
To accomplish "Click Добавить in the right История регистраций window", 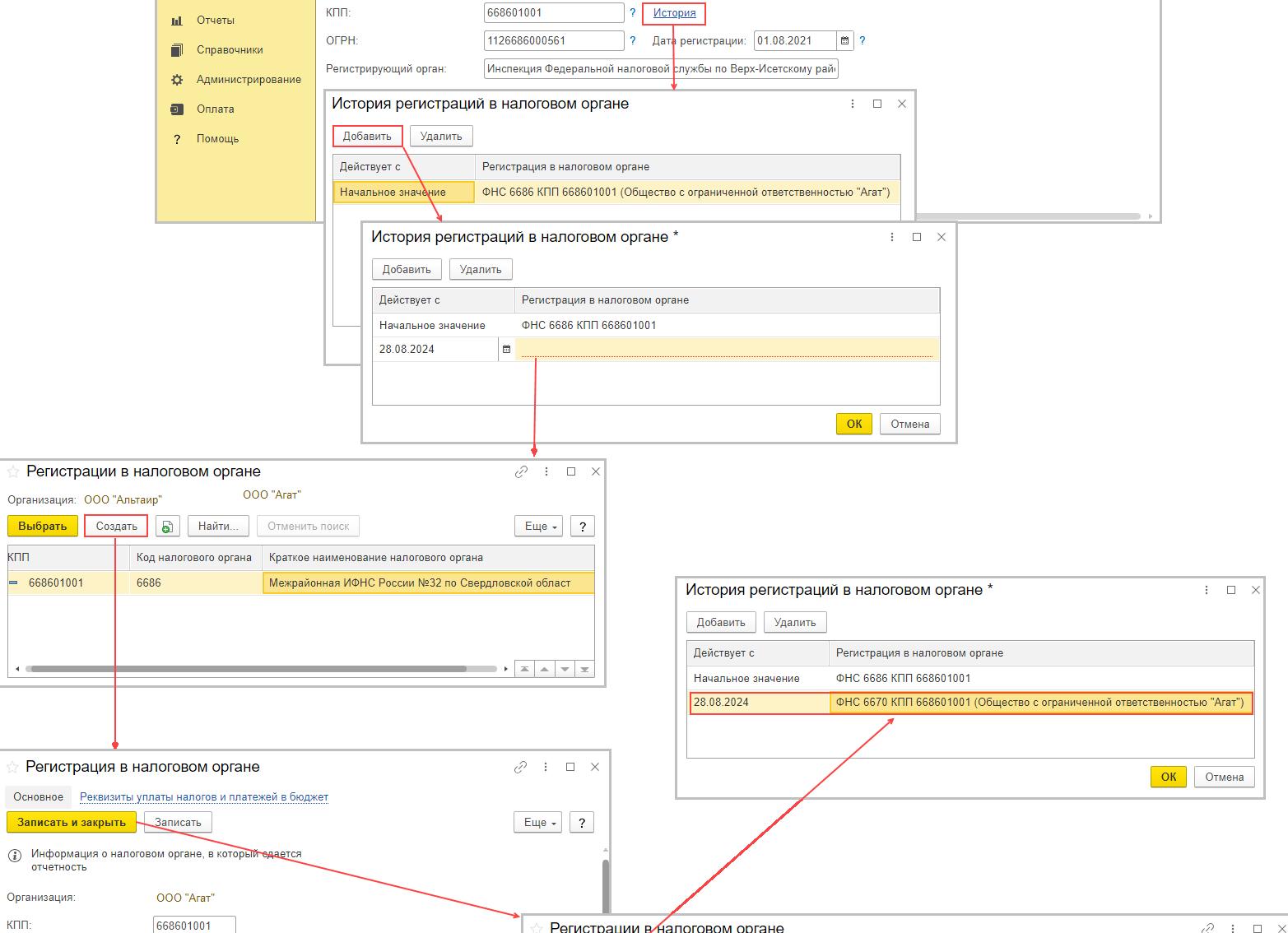I will coord(721,622).
